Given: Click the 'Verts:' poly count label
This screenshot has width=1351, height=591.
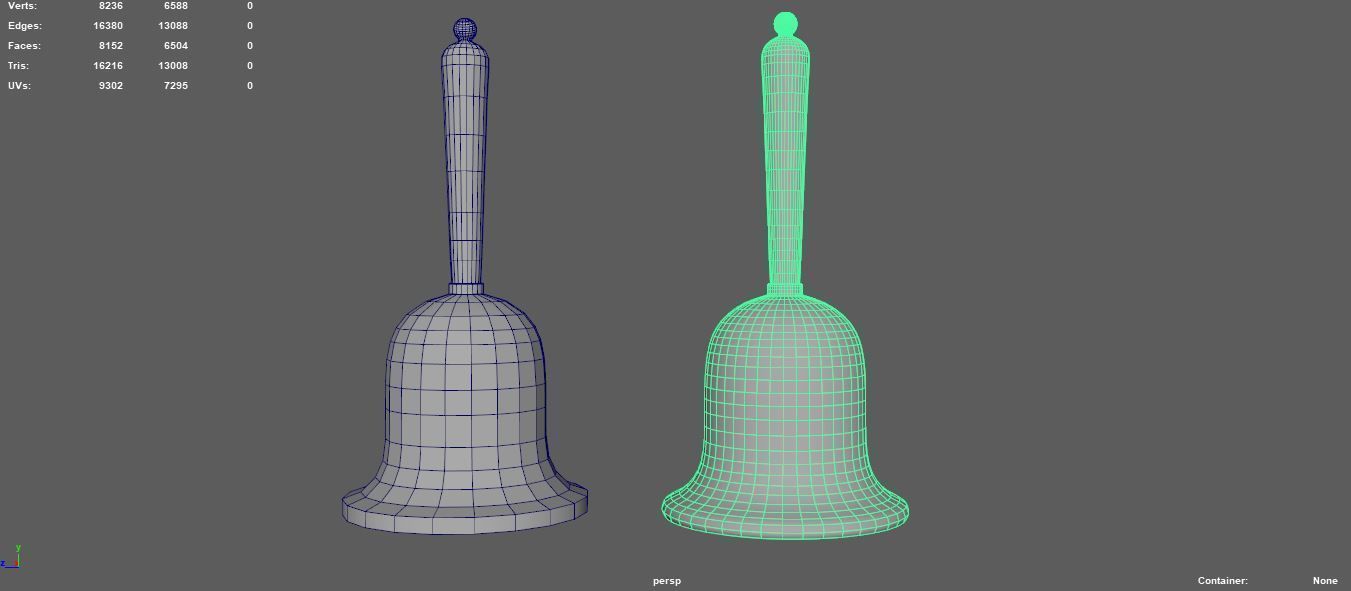Looking at the screenshot, I should 22,6.
